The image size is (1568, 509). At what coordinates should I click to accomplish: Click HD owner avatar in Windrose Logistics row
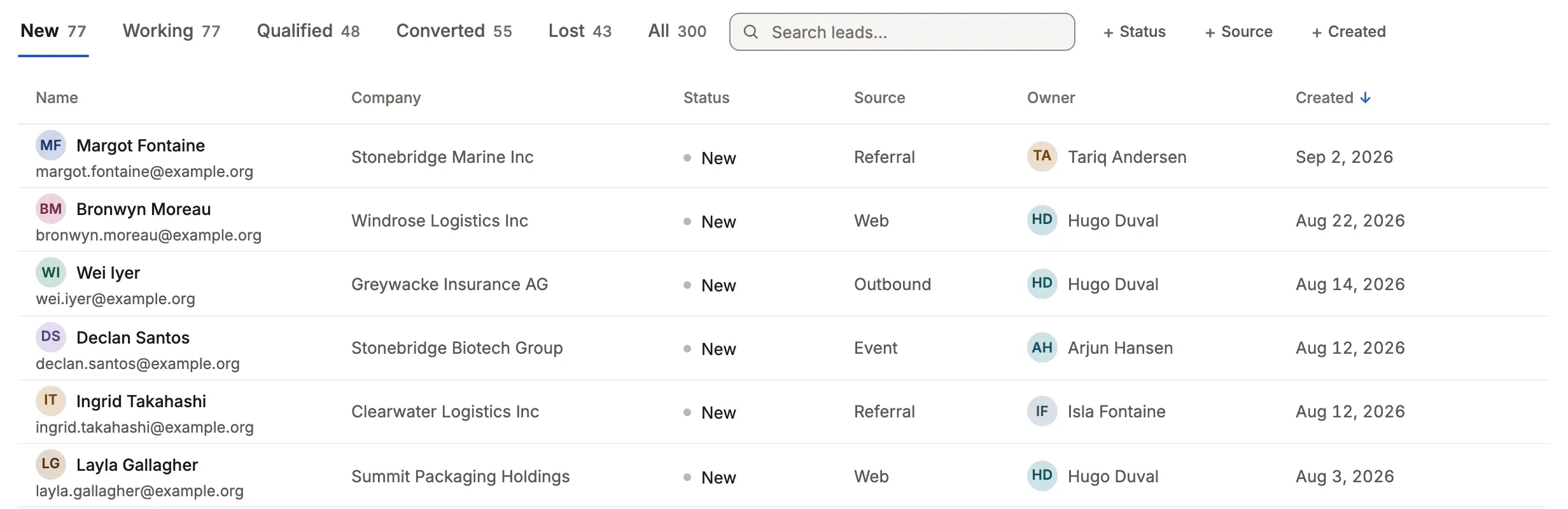point(1042,220)
